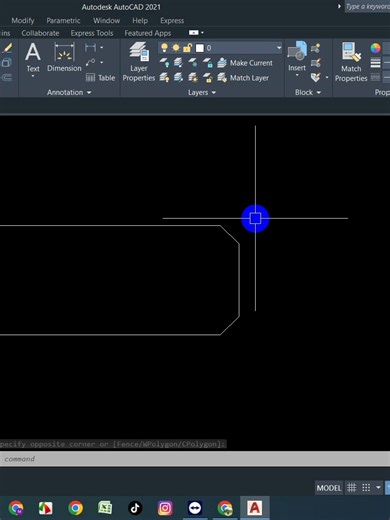Click the Make Current button
Viewport: 390px width, 520px height.
point(245,63)
